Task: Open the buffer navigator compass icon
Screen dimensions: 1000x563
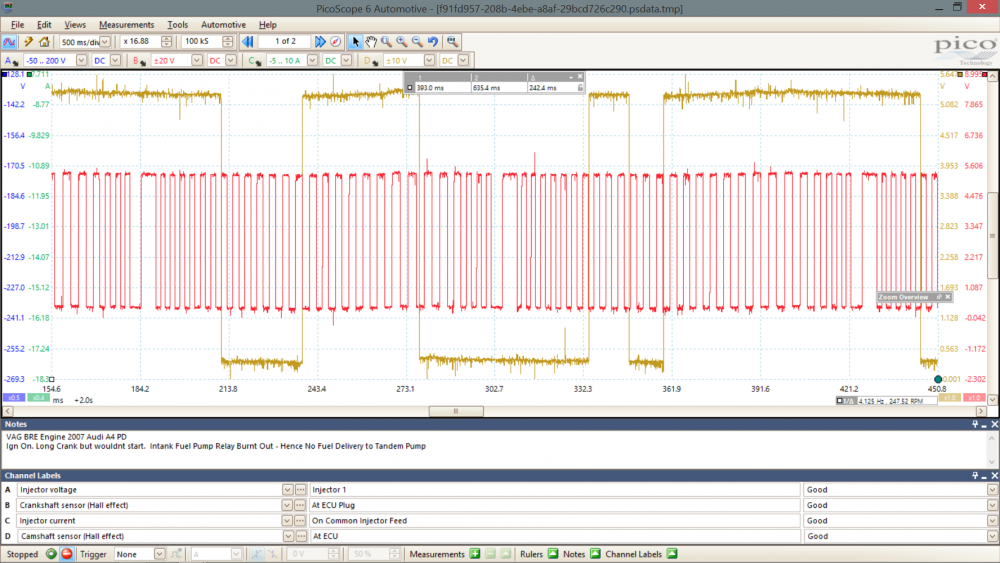Action: pyautogui.click(x=335, y=41)
